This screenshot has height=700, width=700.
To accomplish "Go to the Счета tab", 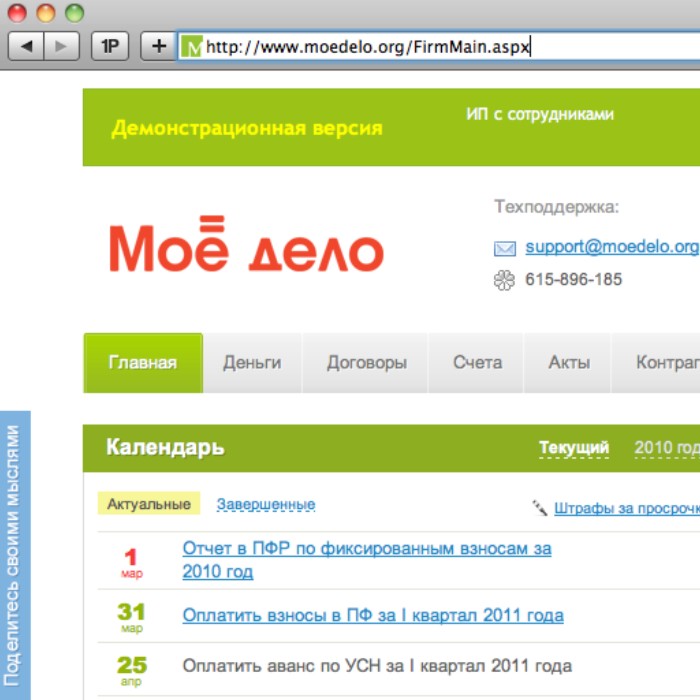I will pyautogui.click(x=477, y=363).
